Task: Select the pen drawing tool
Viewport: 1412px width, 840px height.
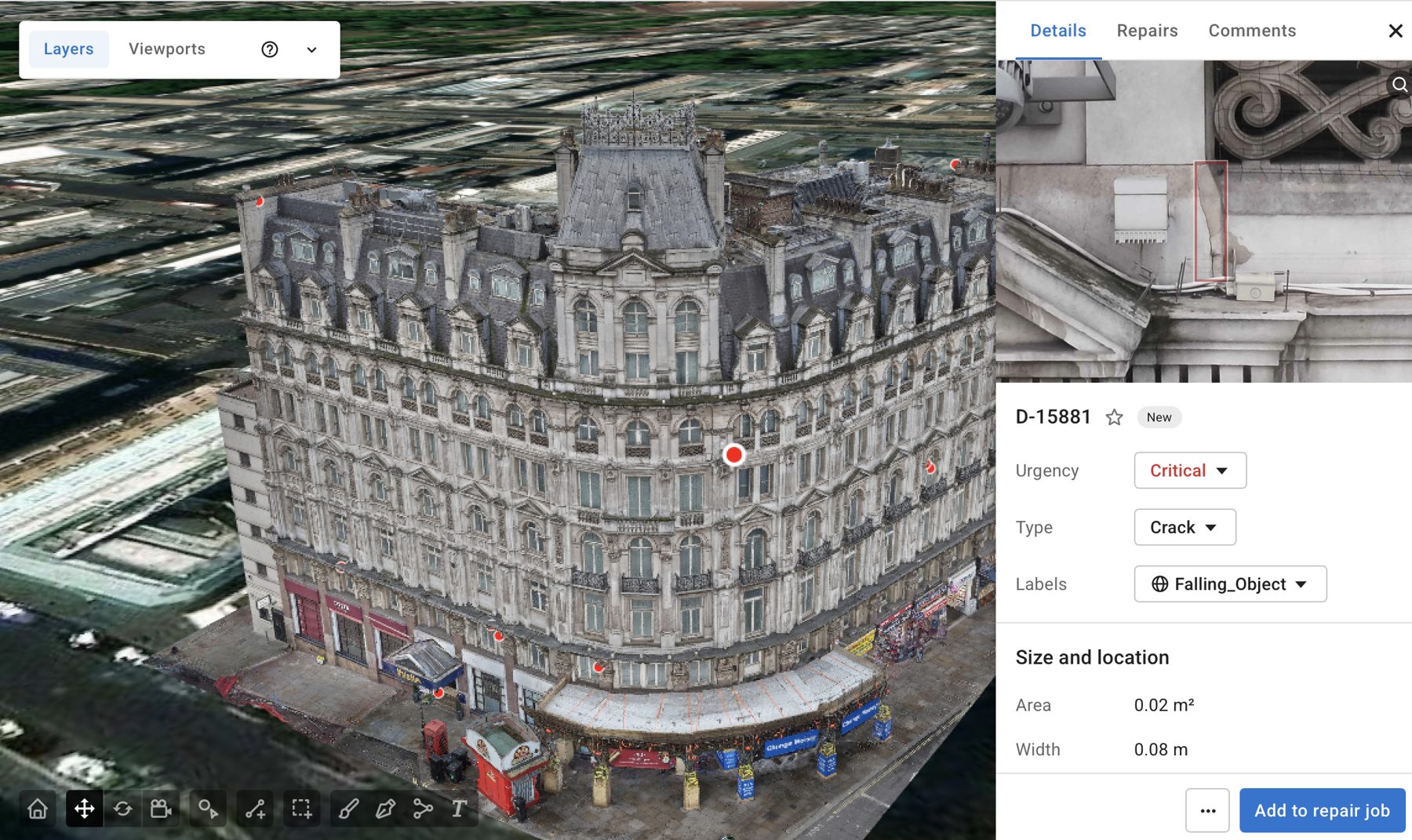Action: pyautogui.click(x=385, y=809)
